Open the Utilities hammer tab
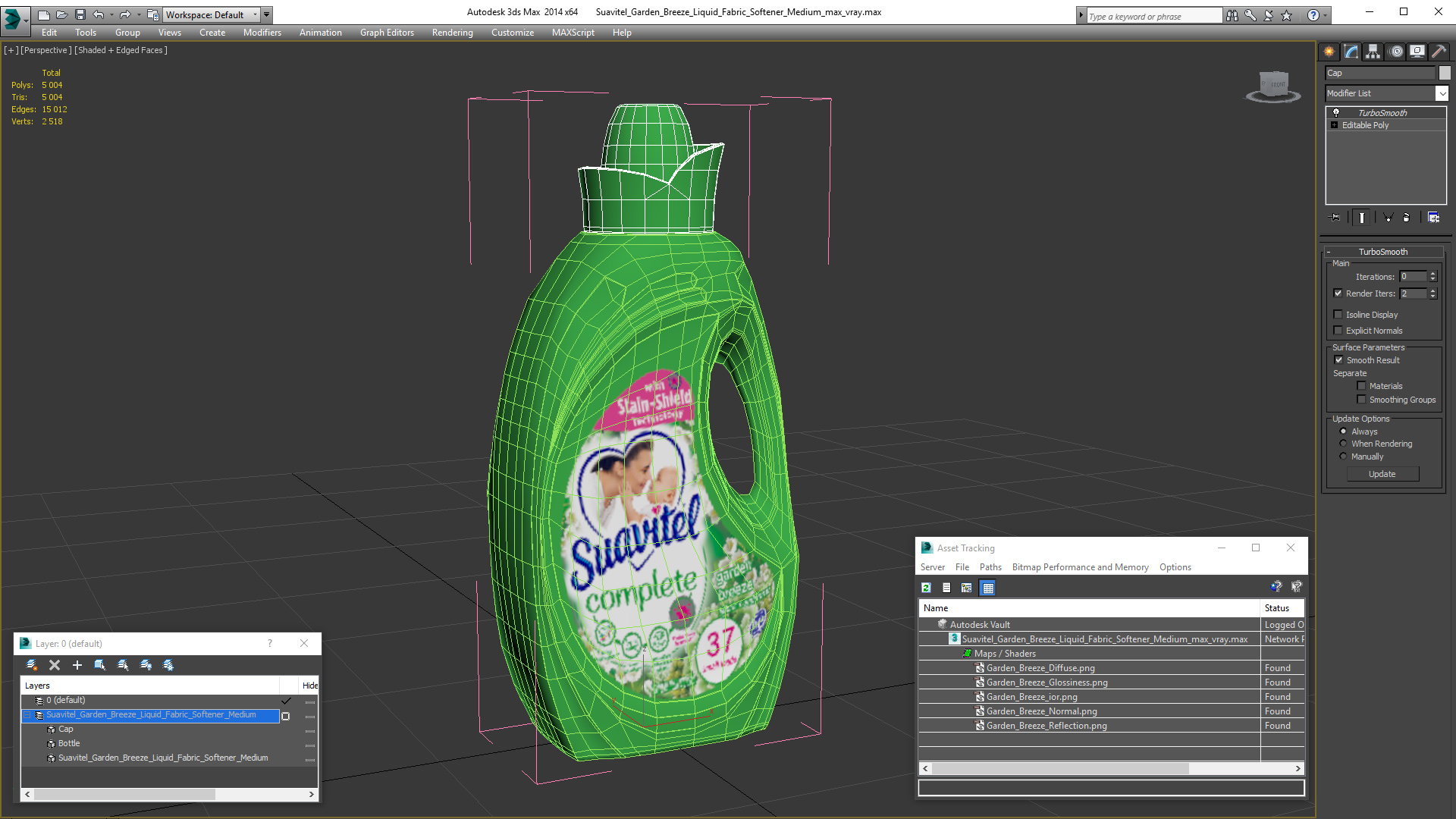This screenshot has width=1456, height=819. coord(1439,52)
